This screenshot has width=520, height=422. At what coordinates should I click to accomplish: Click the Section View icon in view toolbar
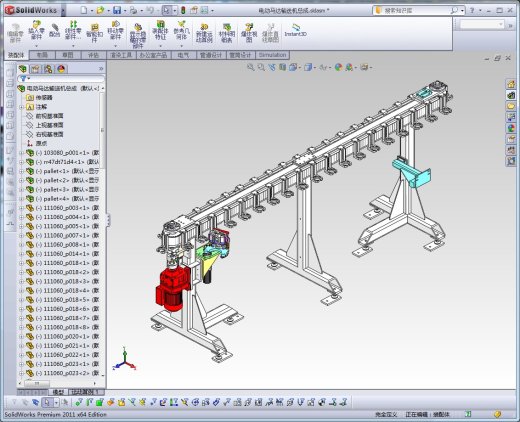pyautogui.click(x=283, y=67)
